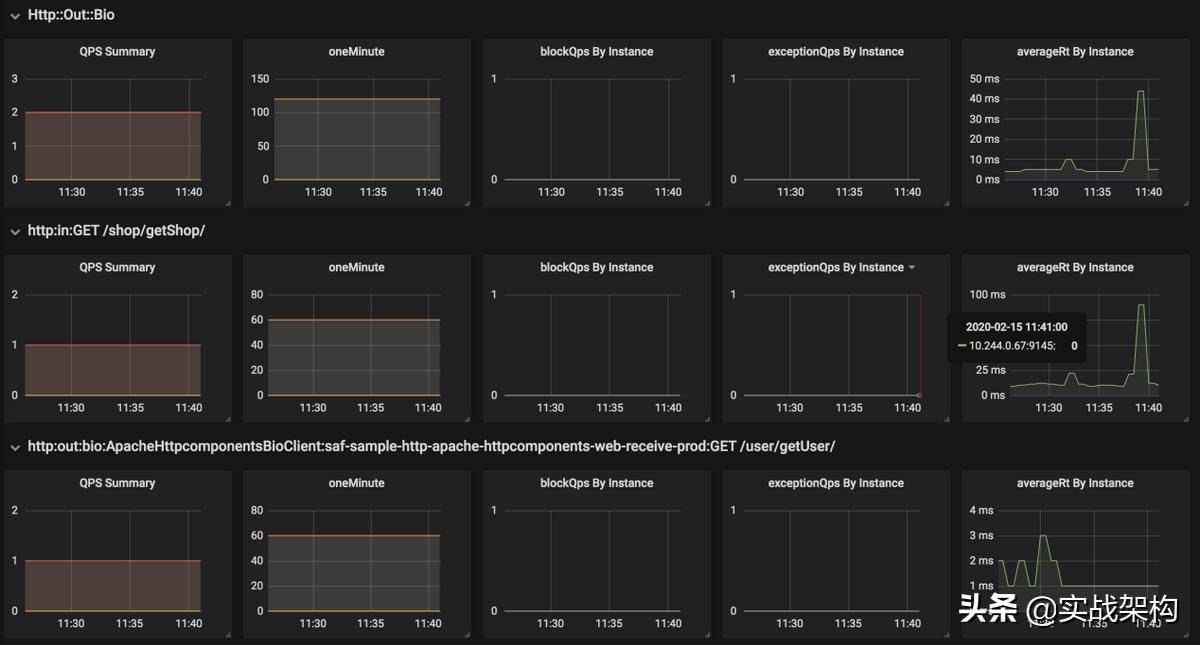Click the resize handle of getShop blockQps panel
This screenshot has width=1200, height=645.
pos(707,419)
